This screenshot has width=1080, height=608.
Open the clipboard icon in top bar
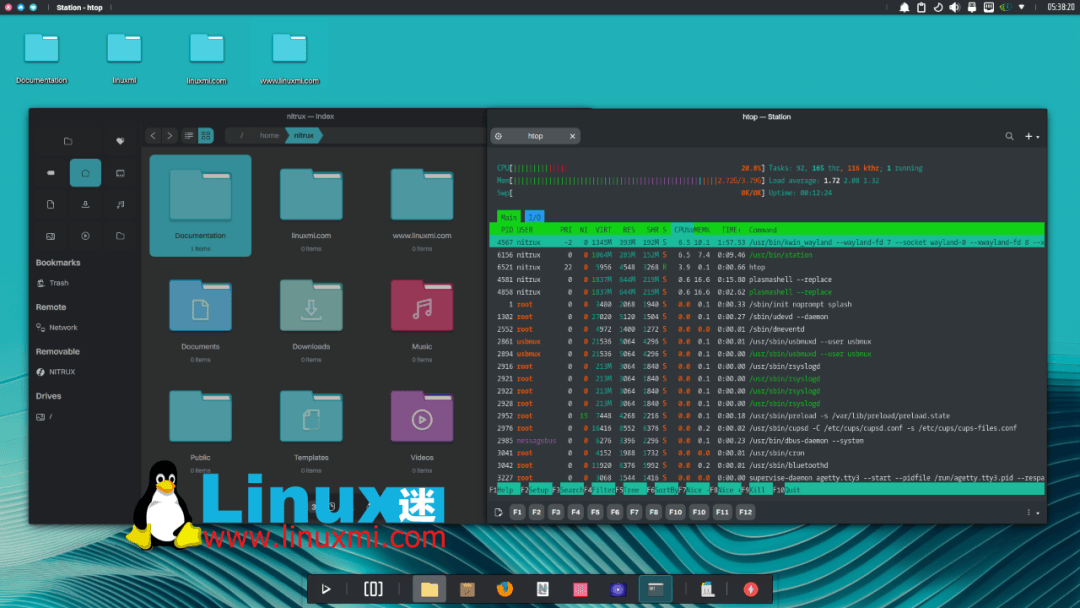click(921, 8)
